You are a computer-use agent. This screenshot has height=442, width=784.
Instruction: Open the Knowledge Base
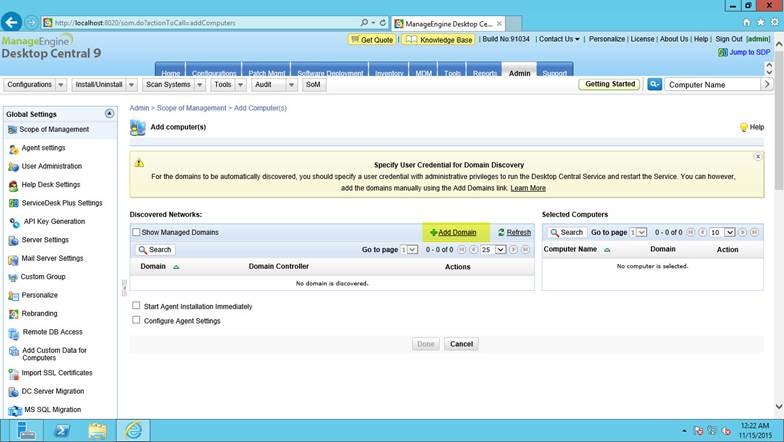tap(438, 40)
